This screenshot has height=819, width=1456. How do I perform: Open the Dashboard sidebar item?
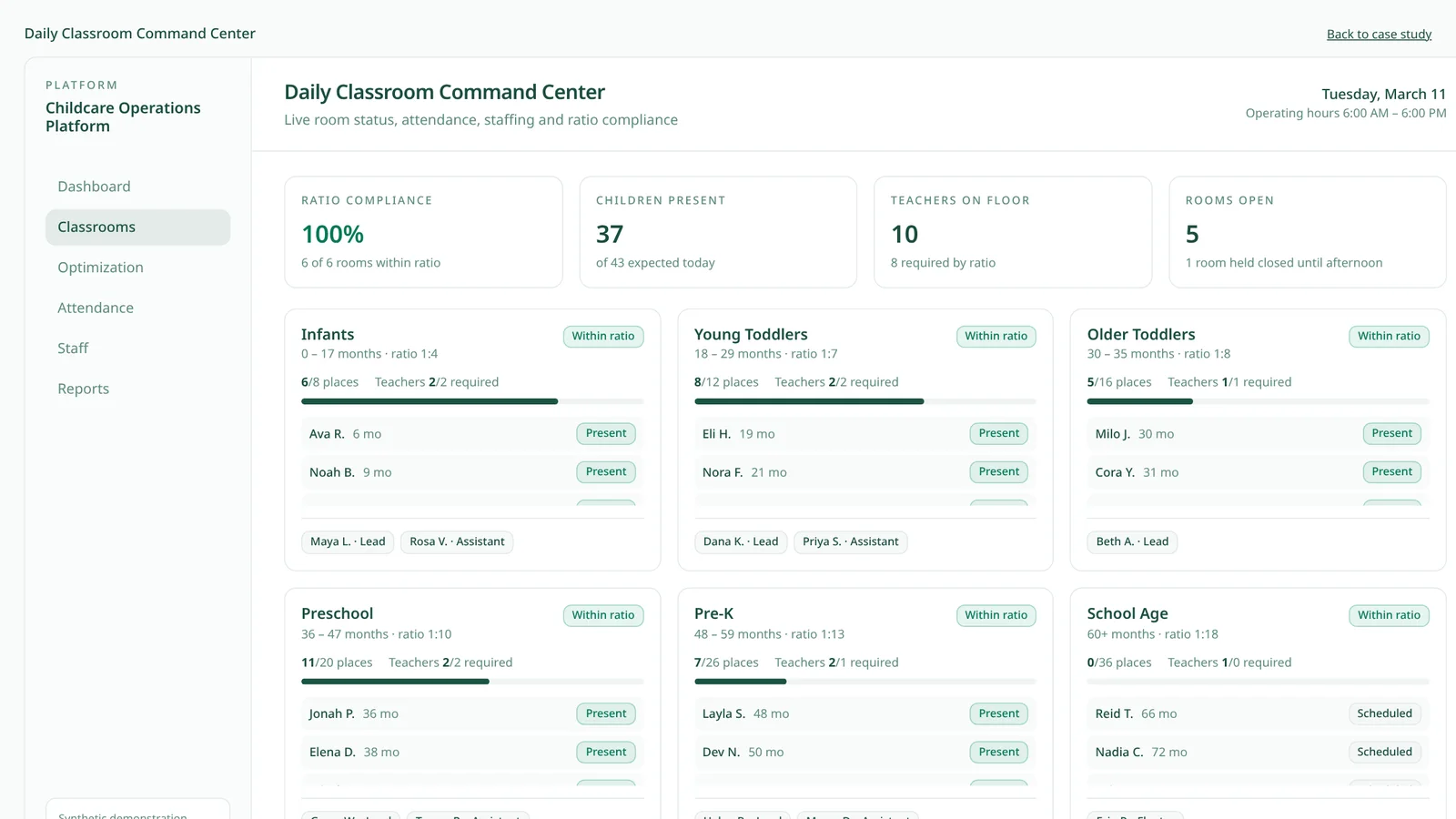137,187
